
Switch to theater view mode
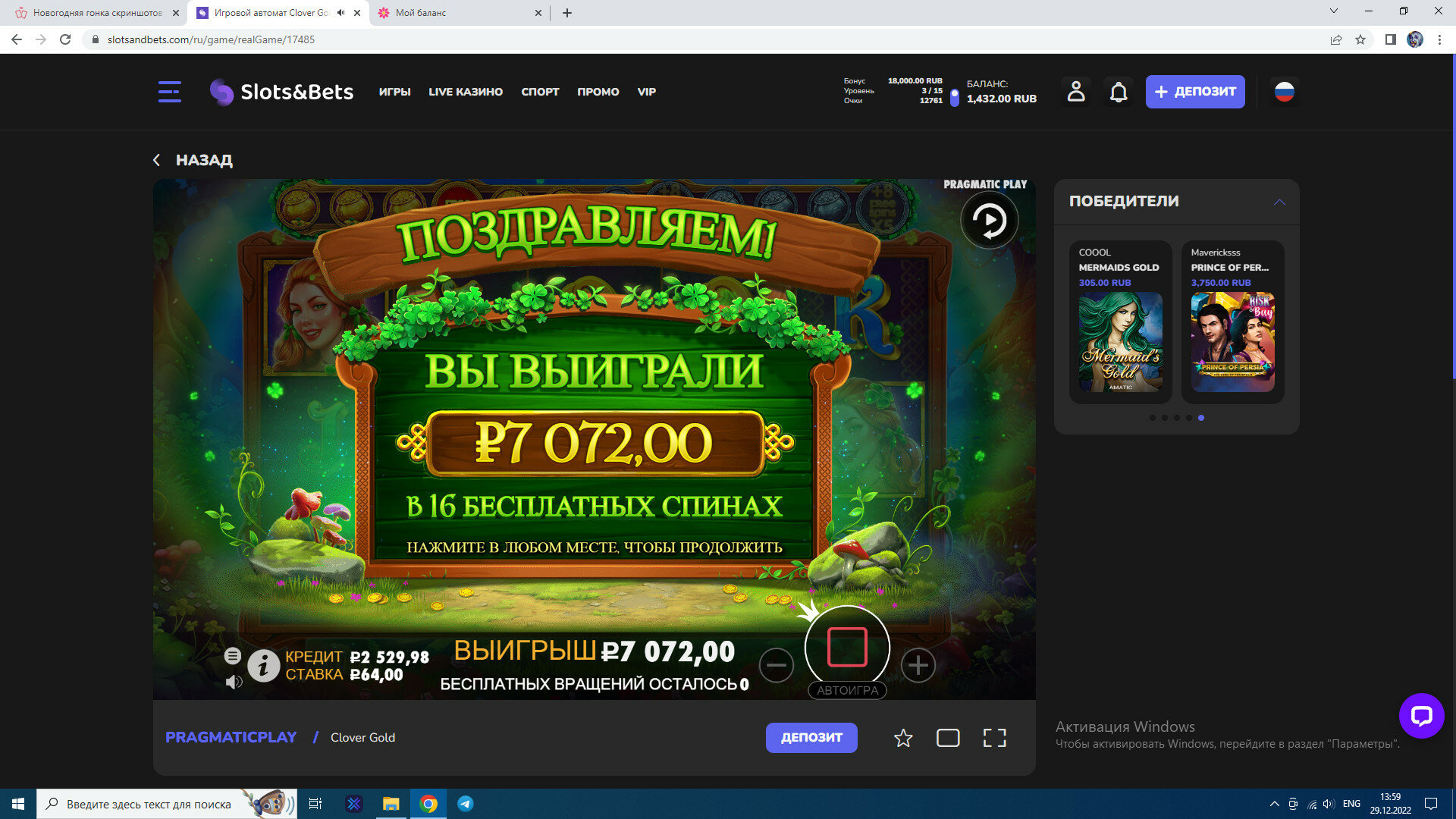click(x=948, y=738)
